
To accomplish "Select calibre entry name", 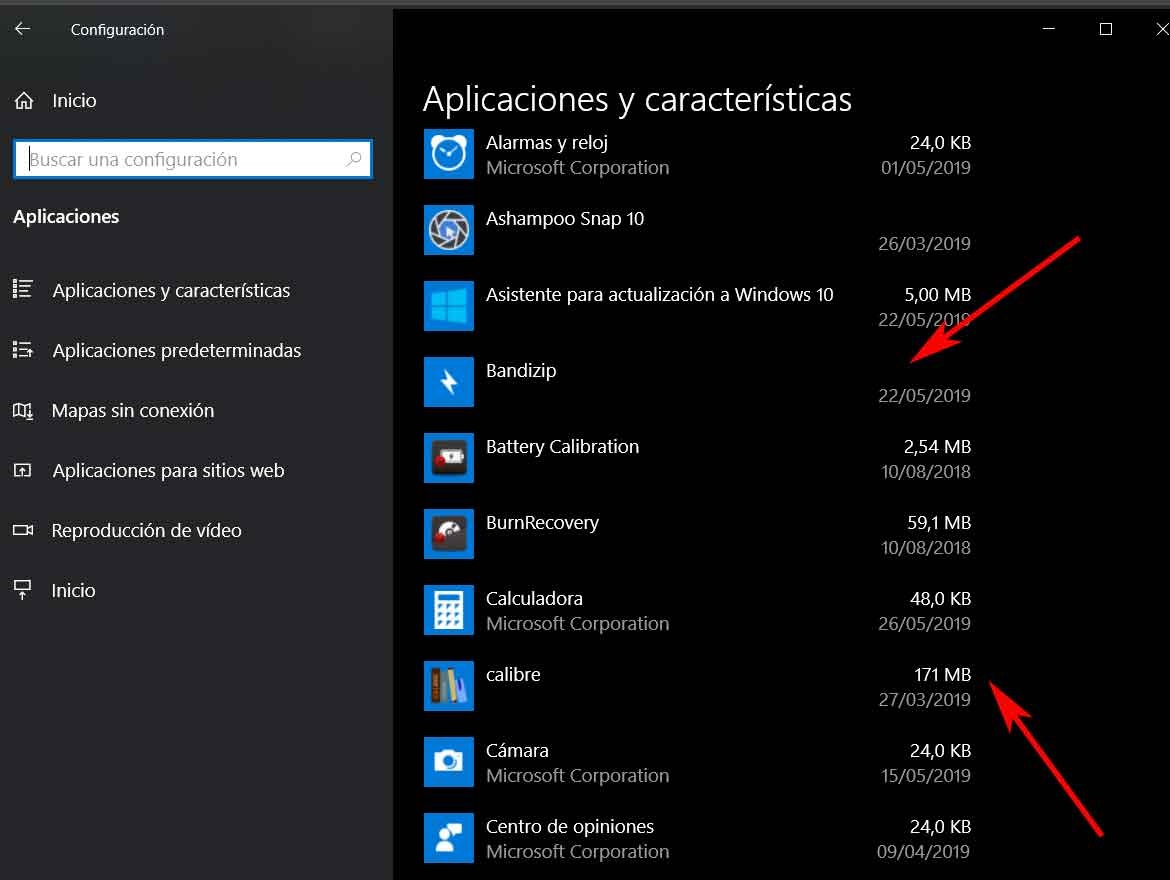I will 513,675.
